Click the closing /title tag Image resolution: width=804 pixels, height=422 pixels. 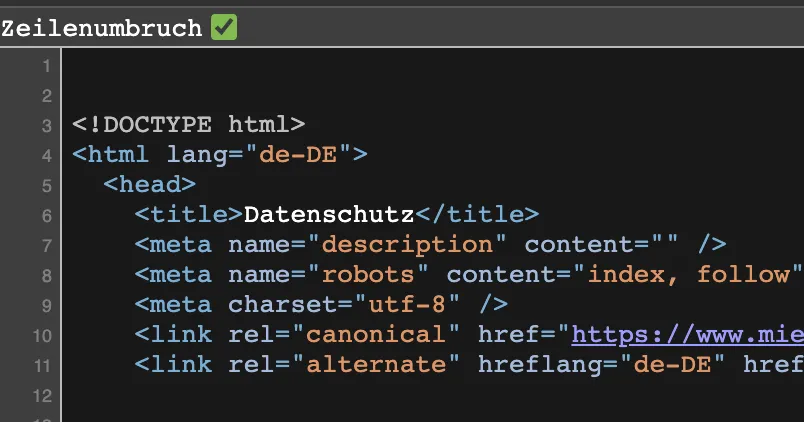(477, 214)
